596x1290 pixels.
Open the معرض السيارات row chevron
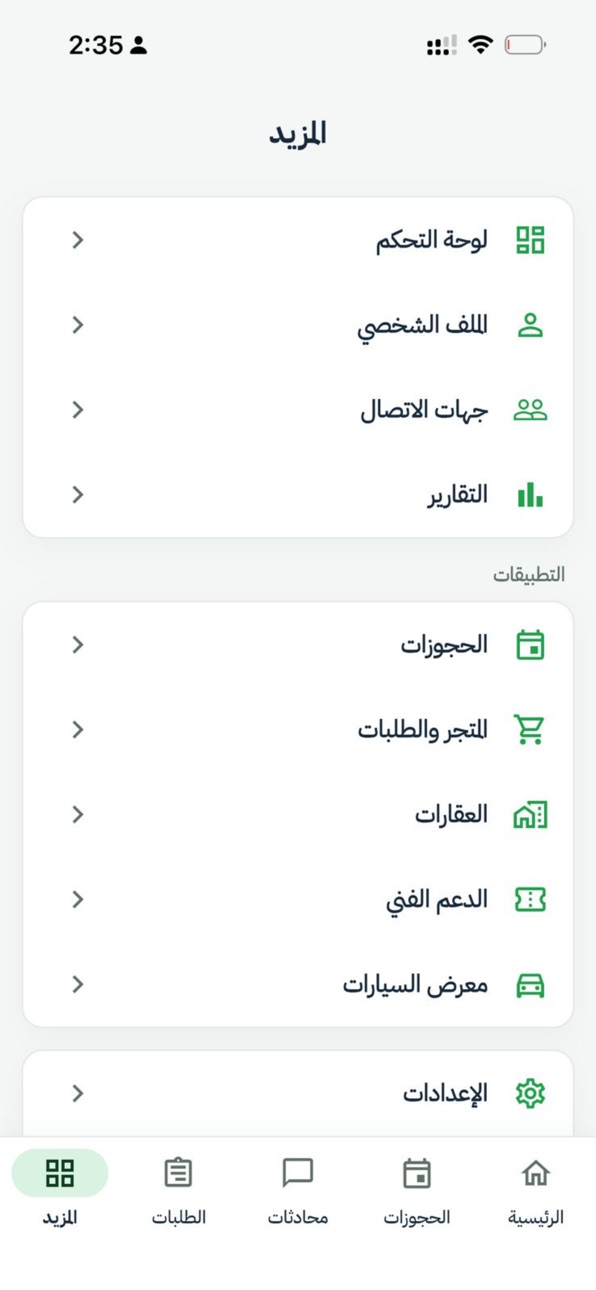pyautogui.click(x=78, y=985)
